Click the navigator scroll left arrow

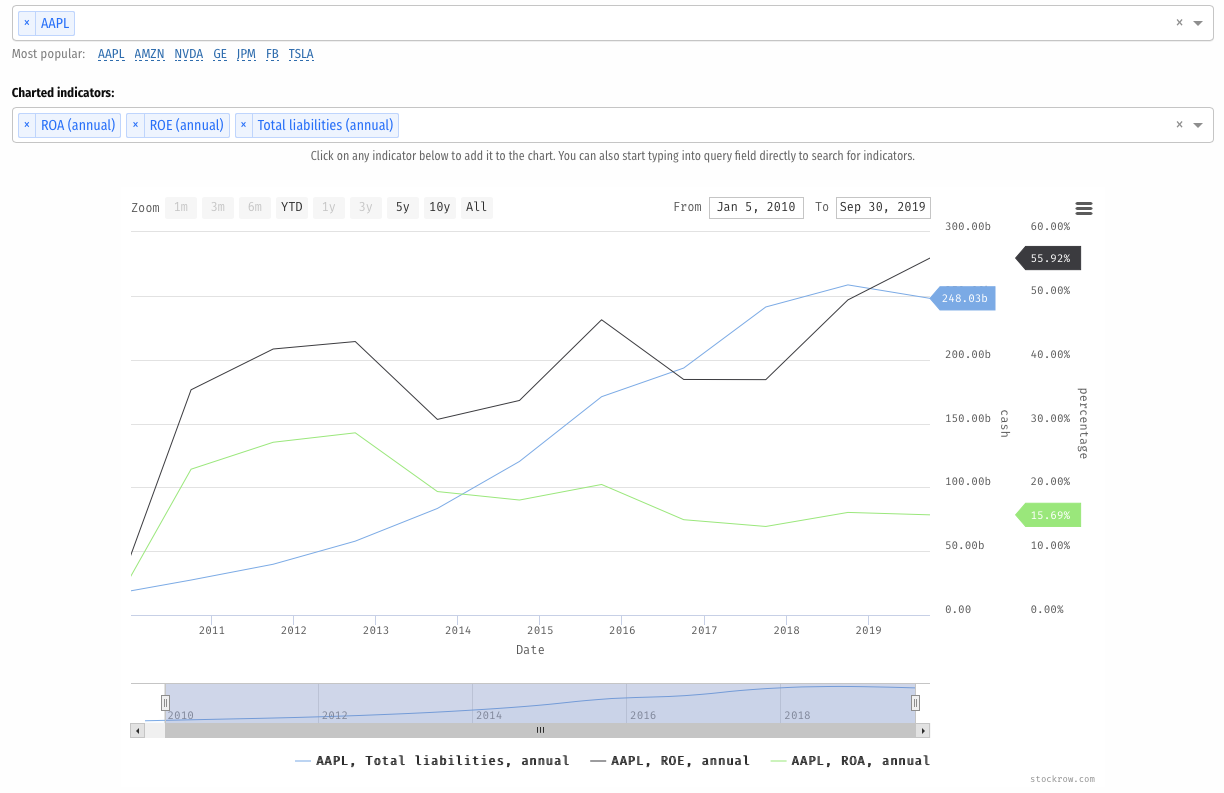click(x=138, y=730)
